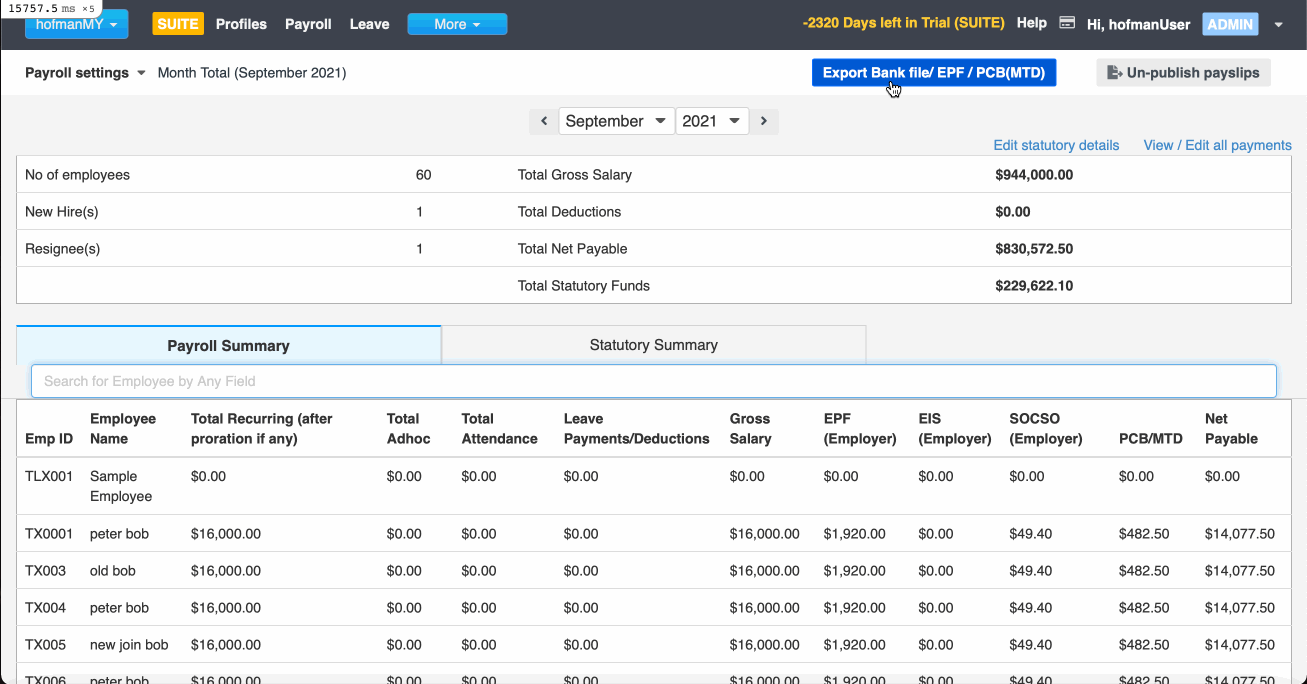
Task: Select new join bob employee name
Action: pyautogui.click(x=129, y=645)
